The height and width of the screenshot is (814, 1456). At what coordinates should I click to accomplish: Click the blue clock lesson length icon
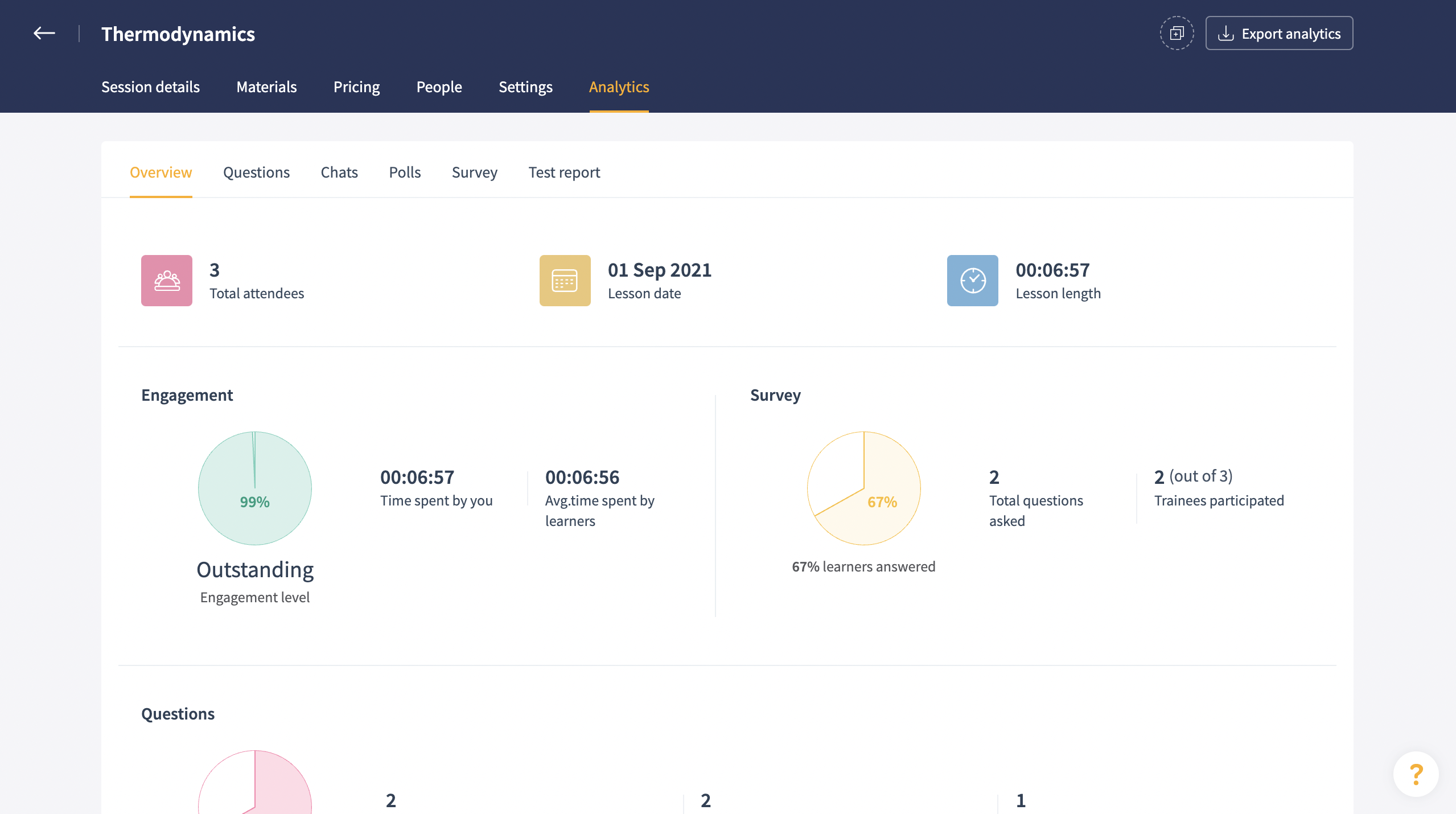point(973,281)
